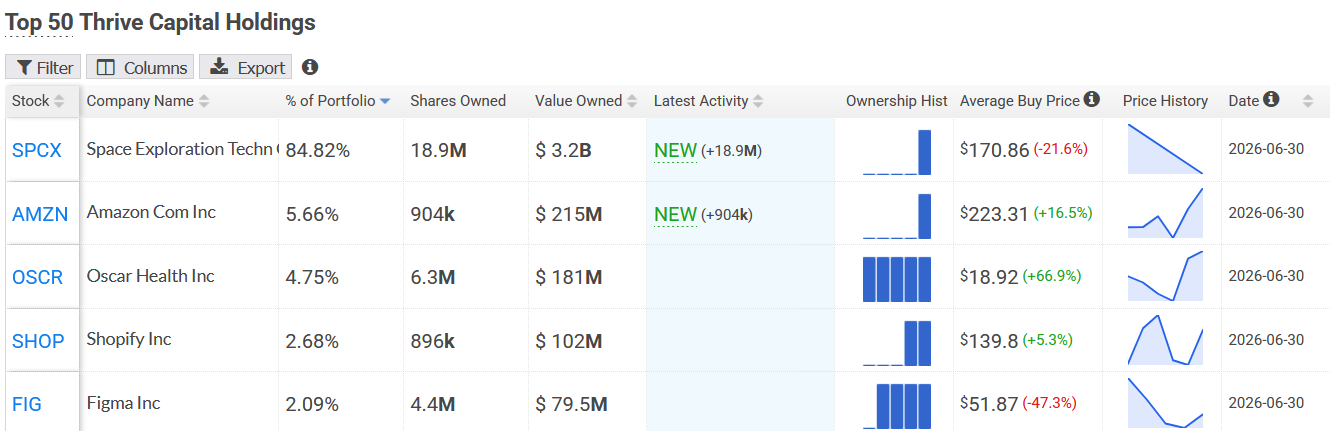Screen dimensions: 1330x431
Task: View the Figma price history sparkline
Action: [x=1165, y=403]
